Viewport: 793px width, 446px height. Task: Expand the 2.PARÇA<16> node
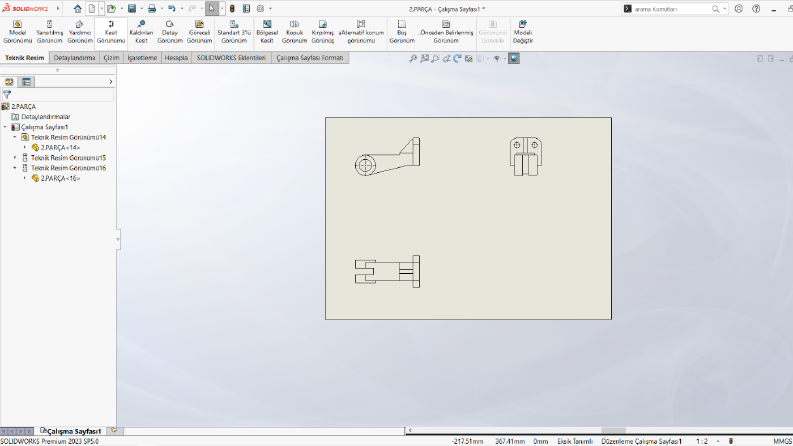pos(25,178)
